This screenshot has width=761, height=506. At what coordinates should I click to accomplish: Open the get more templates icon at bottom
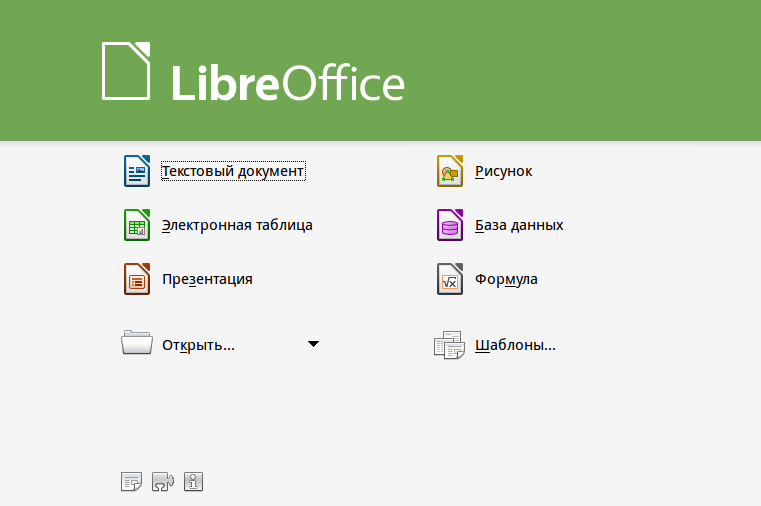point(131,482)
